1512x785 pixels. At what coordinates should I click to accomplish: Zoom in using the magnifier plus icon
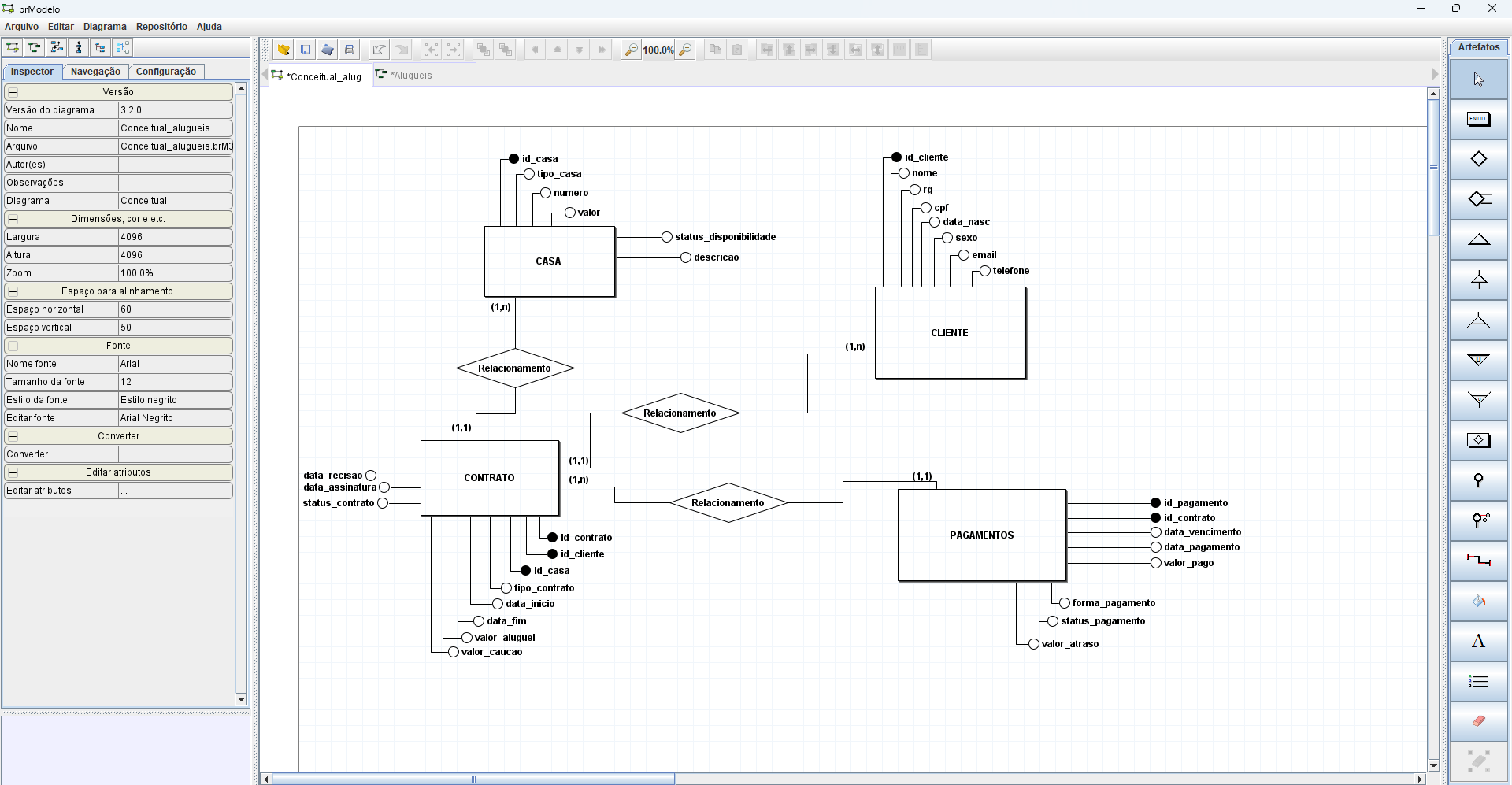tap(685, 50)
